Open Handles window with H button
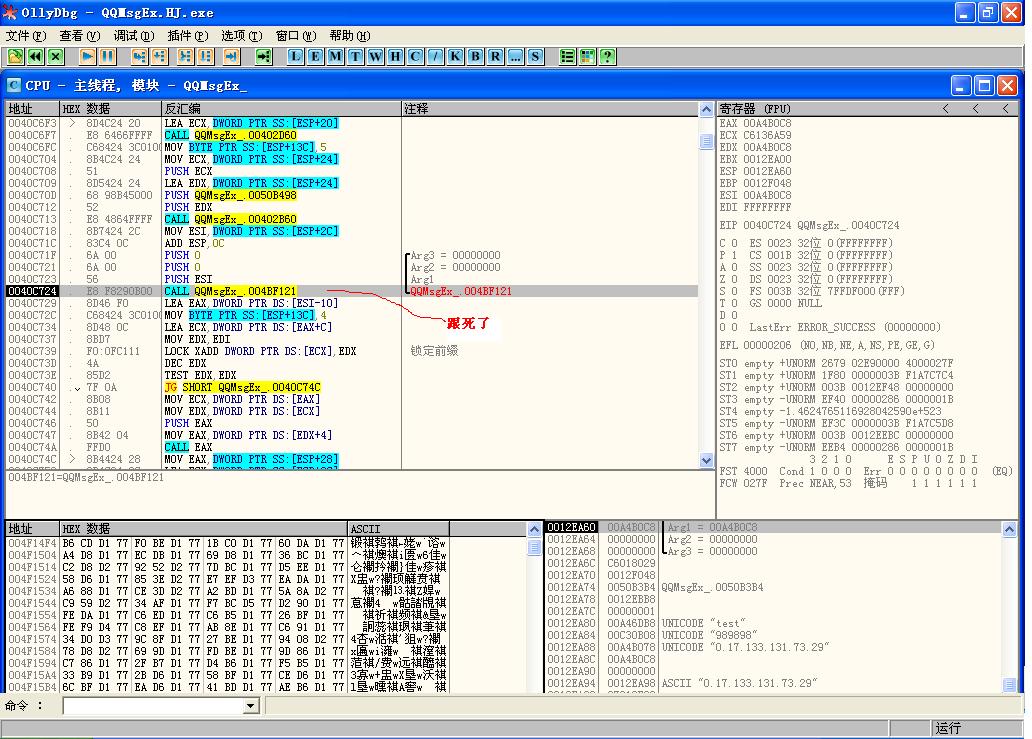The width and height of the screenshot is (1032, 739). point(396,57)
